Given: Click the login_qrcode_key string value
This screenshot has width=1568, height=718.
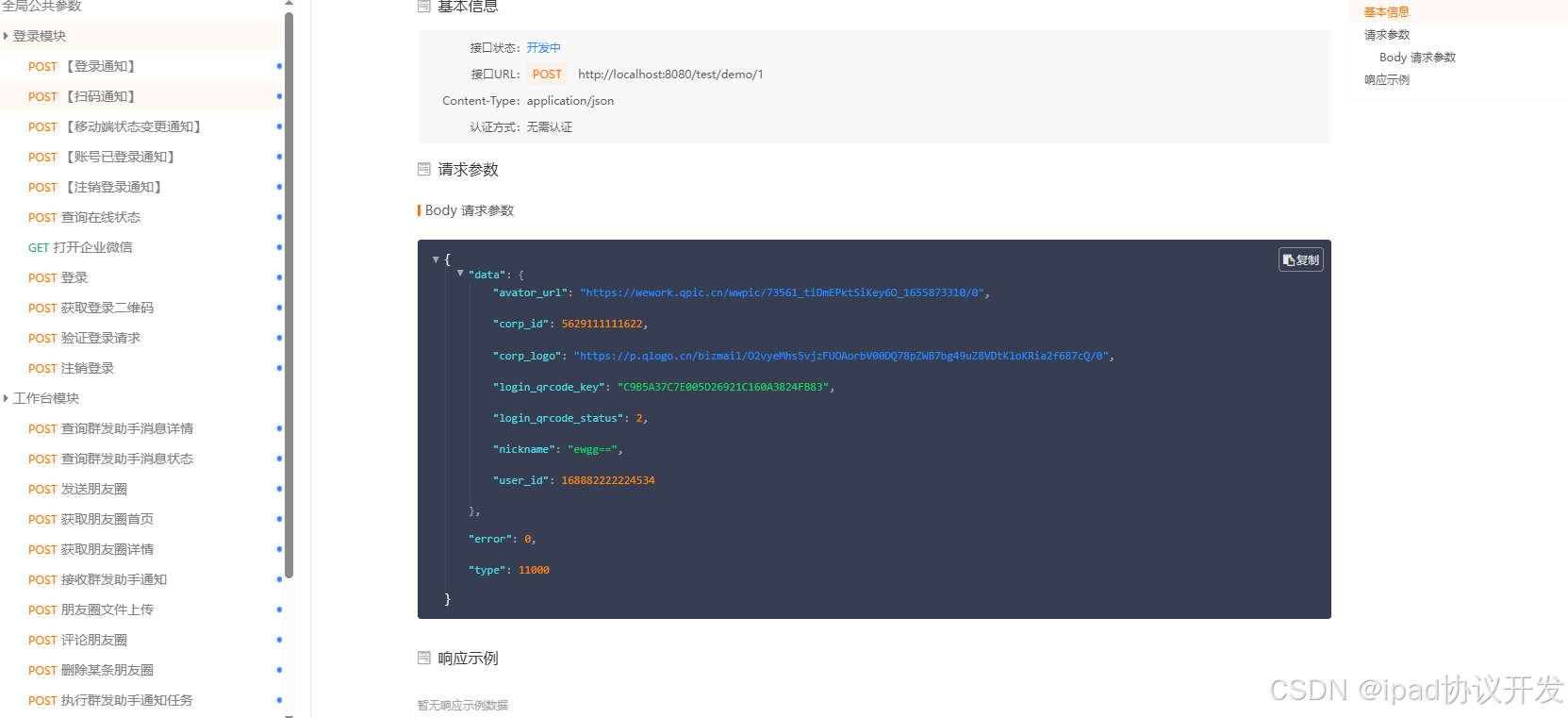Looking at the screenshot, I should tap(722, 387).
